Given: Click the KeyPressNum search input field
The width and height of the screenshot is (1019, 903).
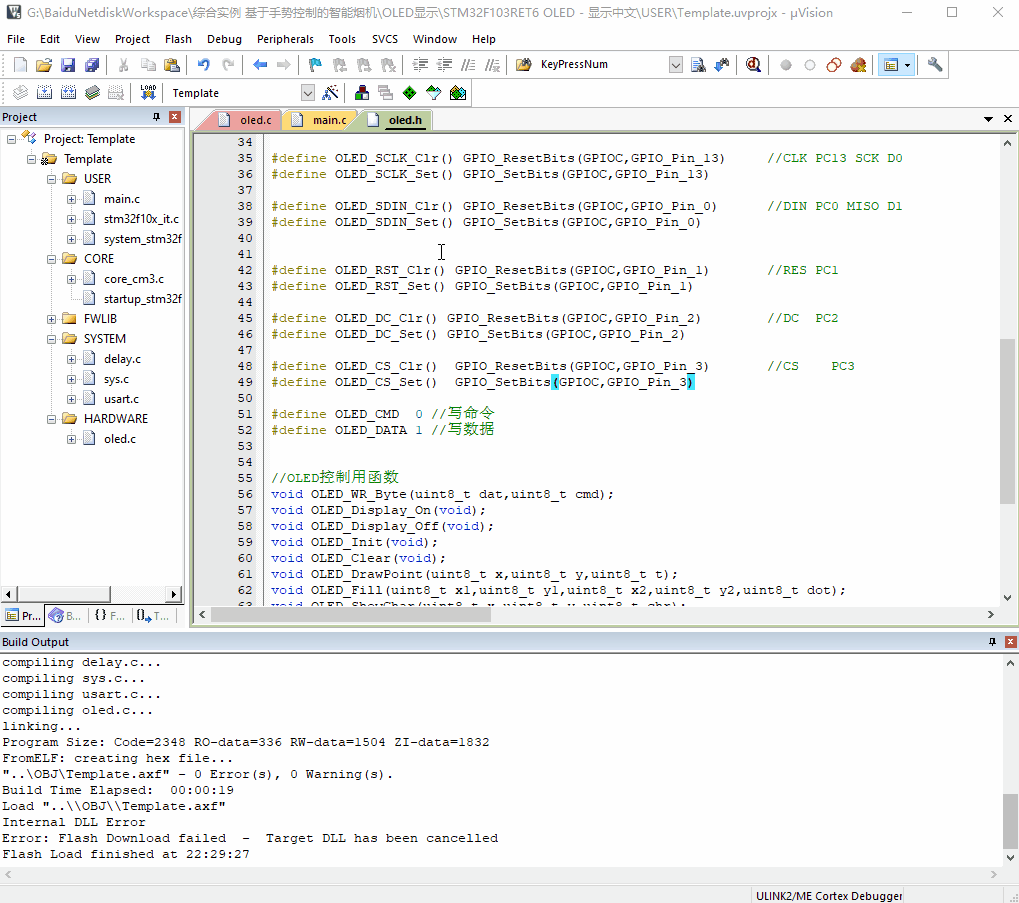Looking at the screenshot, I should pos(602,65).
